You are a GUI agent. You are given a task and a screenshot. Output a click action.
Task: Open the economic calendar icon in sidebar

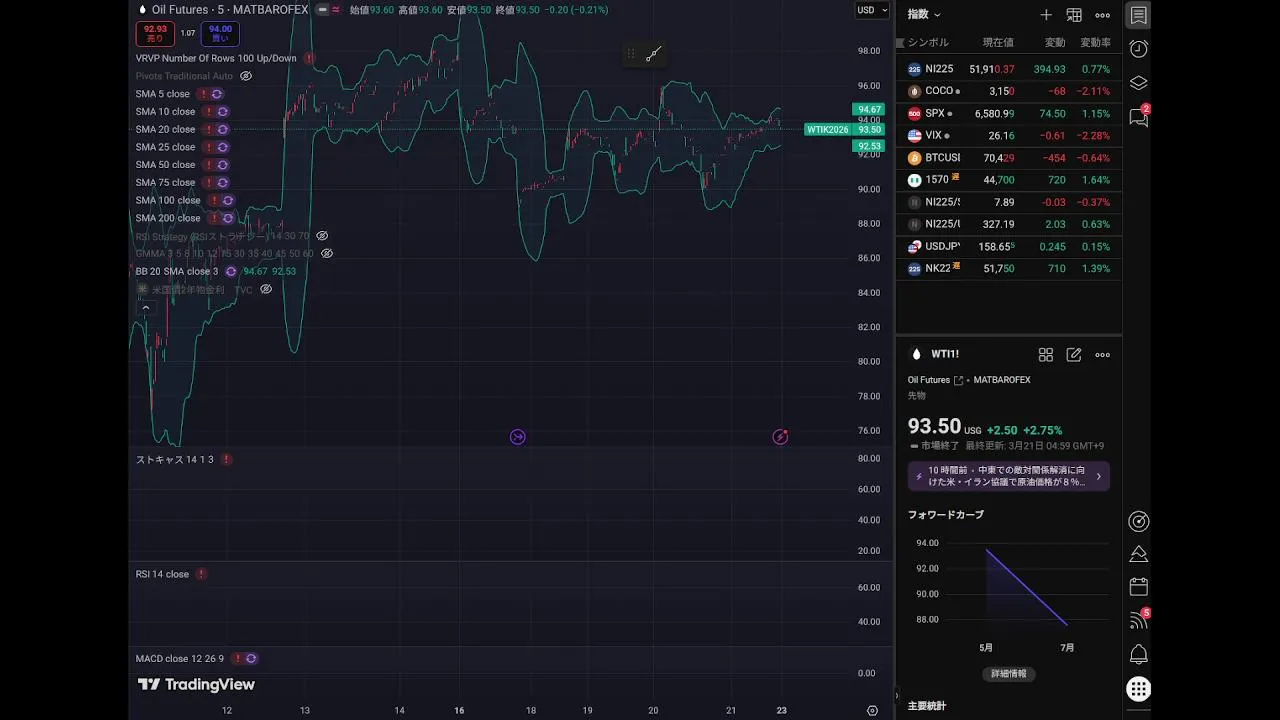(x=1138, y=587)
